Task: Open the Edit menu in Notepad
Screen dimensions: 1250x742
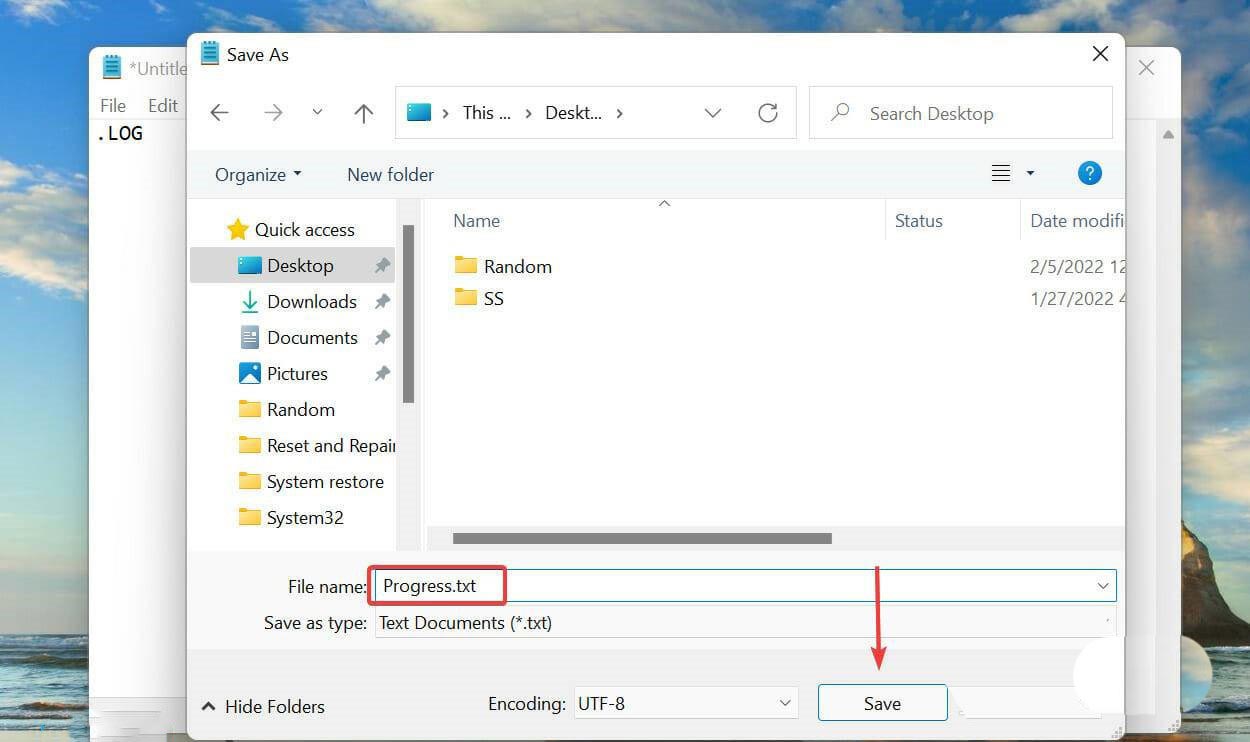Action: point(163,104)
